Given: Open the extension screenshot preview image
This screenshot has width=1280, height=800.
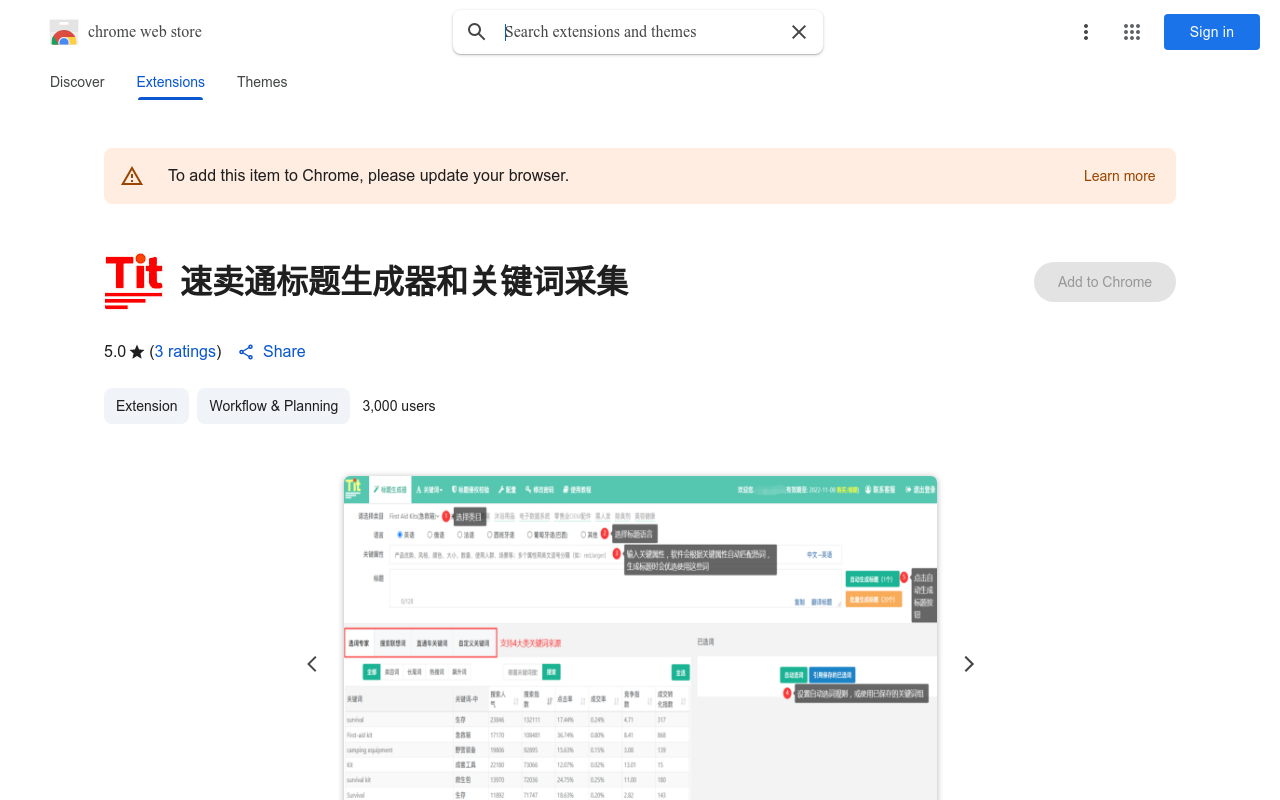Looking at the screenshot, I should pos(640,638).
